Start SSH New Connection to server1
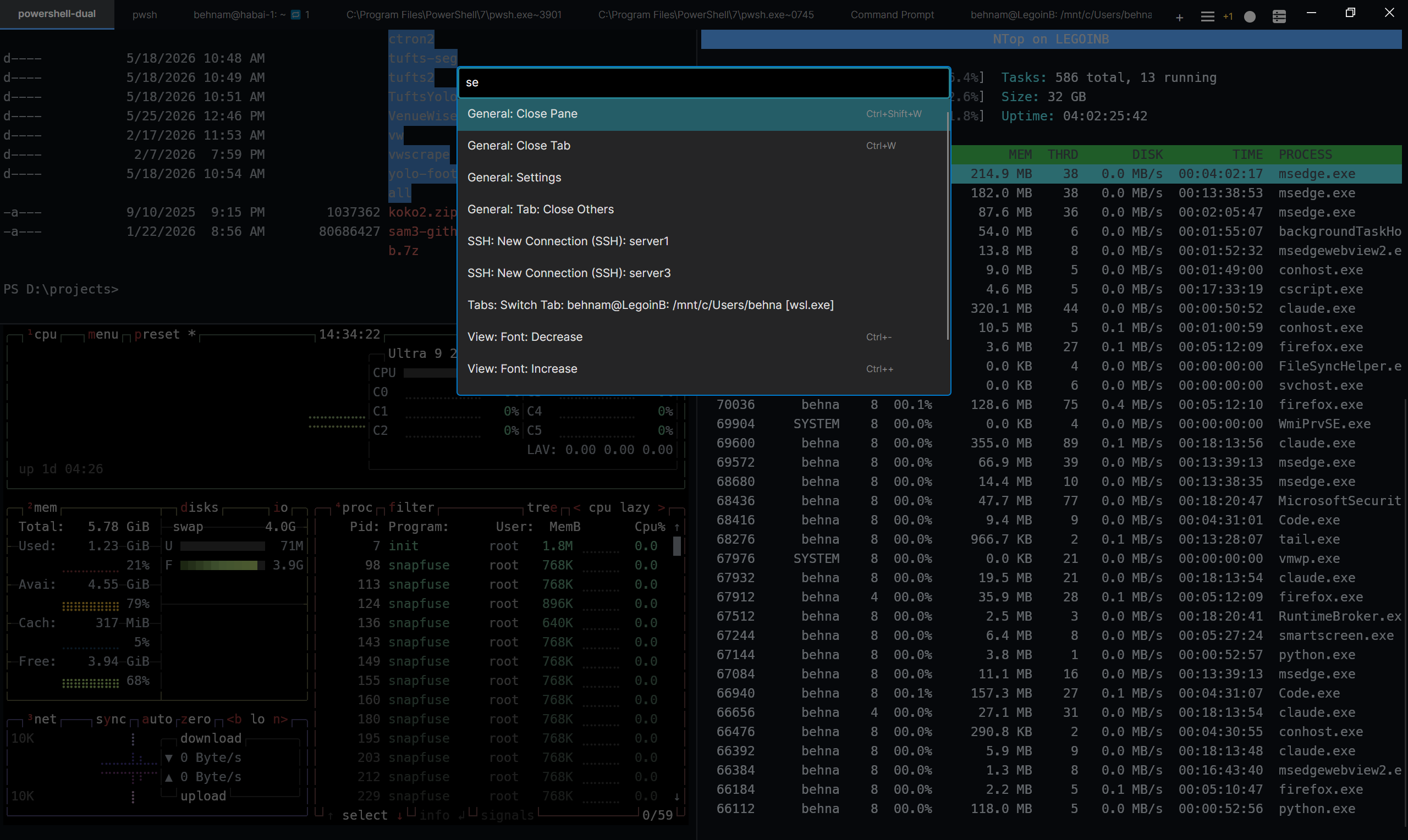This screenshot has width=1408, height=840. (702, 241)
